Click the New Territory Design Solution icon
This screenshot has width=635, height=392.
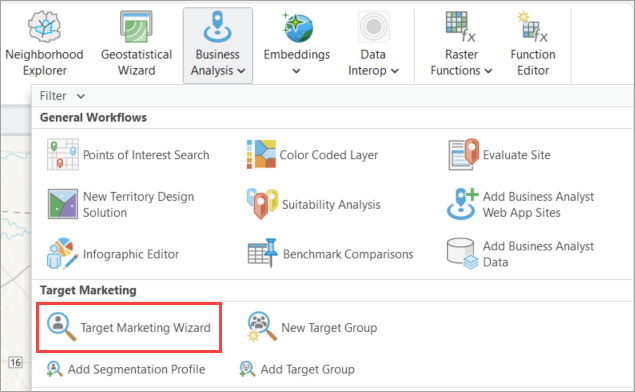[x=63, y=204]
